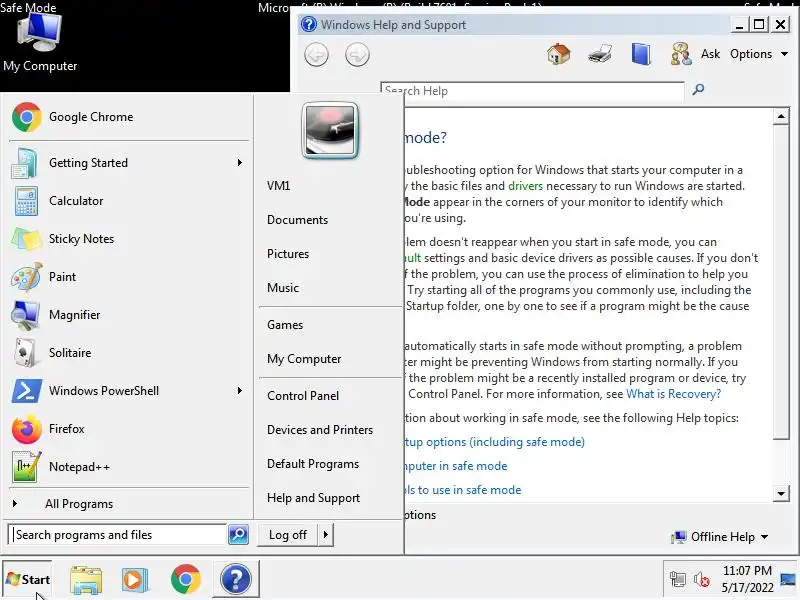Open Help and Support from Start menu
Image resolution: width=800 pixels, height=600 pixels.
(x=313, y=498)
